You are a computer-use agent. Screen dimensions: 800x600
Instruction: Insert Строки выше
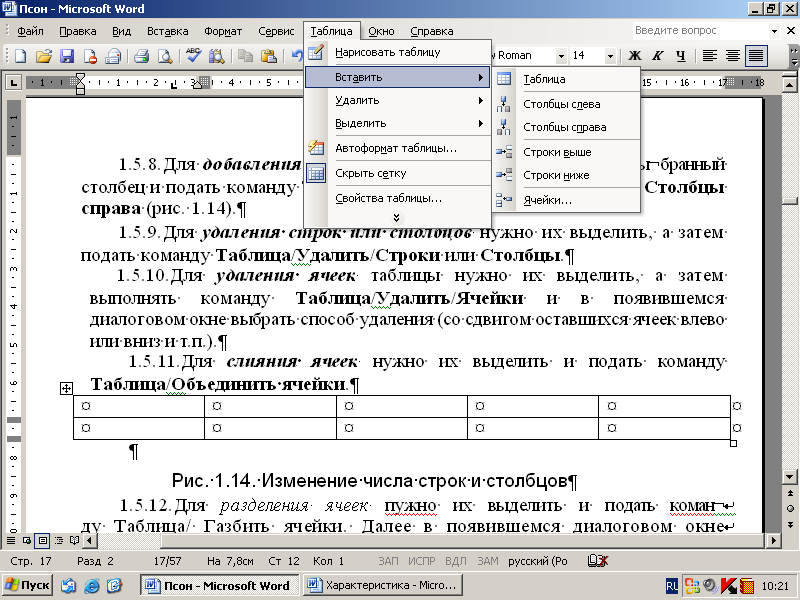click(x=566, y=152)
